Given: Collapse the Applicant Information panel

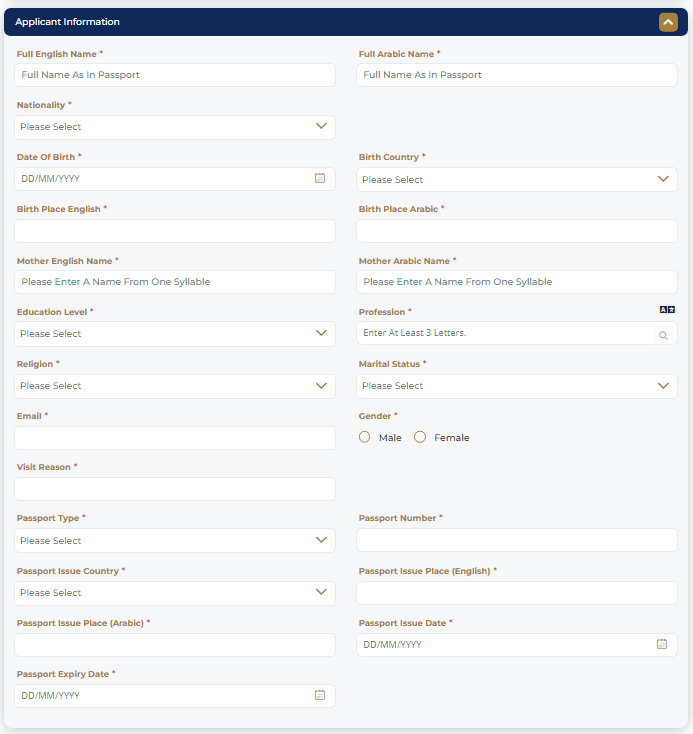Looking at the screenshot, I should (668, 22).
